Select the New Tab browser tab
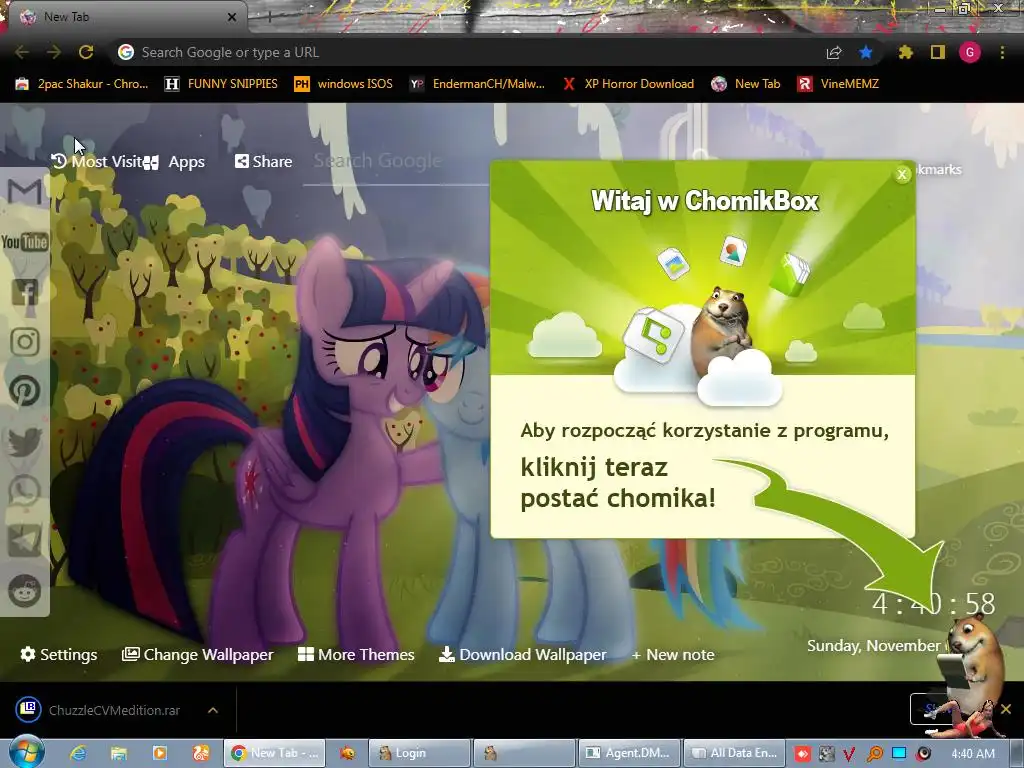 (124, 17)
